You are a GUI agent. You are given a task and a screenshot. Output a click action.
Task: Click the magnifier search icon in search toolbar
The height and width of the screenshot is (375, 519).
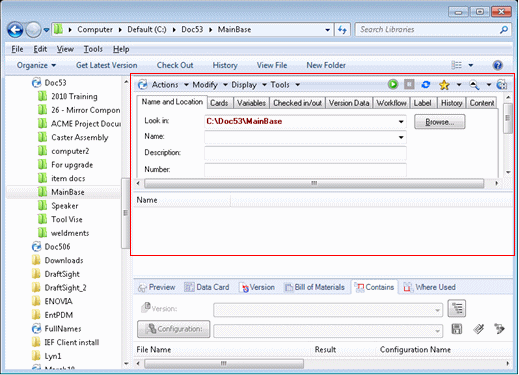[474, 85]
